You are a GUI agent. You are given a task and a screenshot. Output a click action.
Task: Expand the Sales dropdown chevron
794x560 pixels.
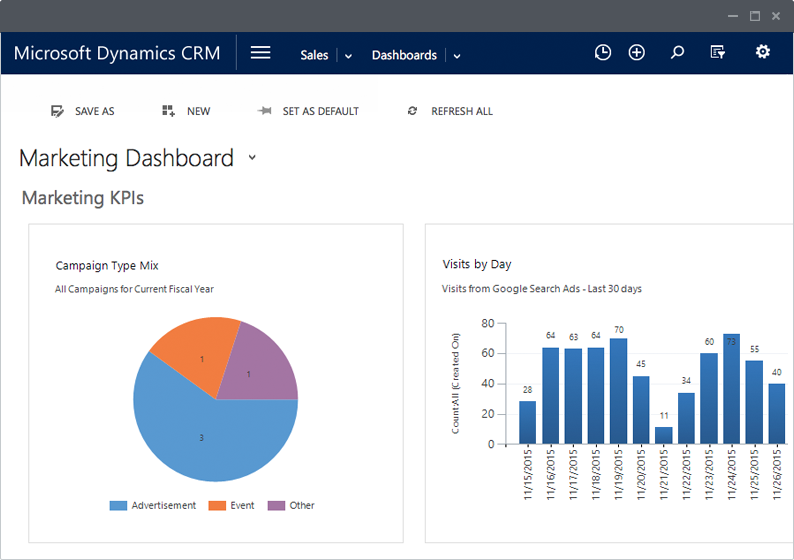348,56
